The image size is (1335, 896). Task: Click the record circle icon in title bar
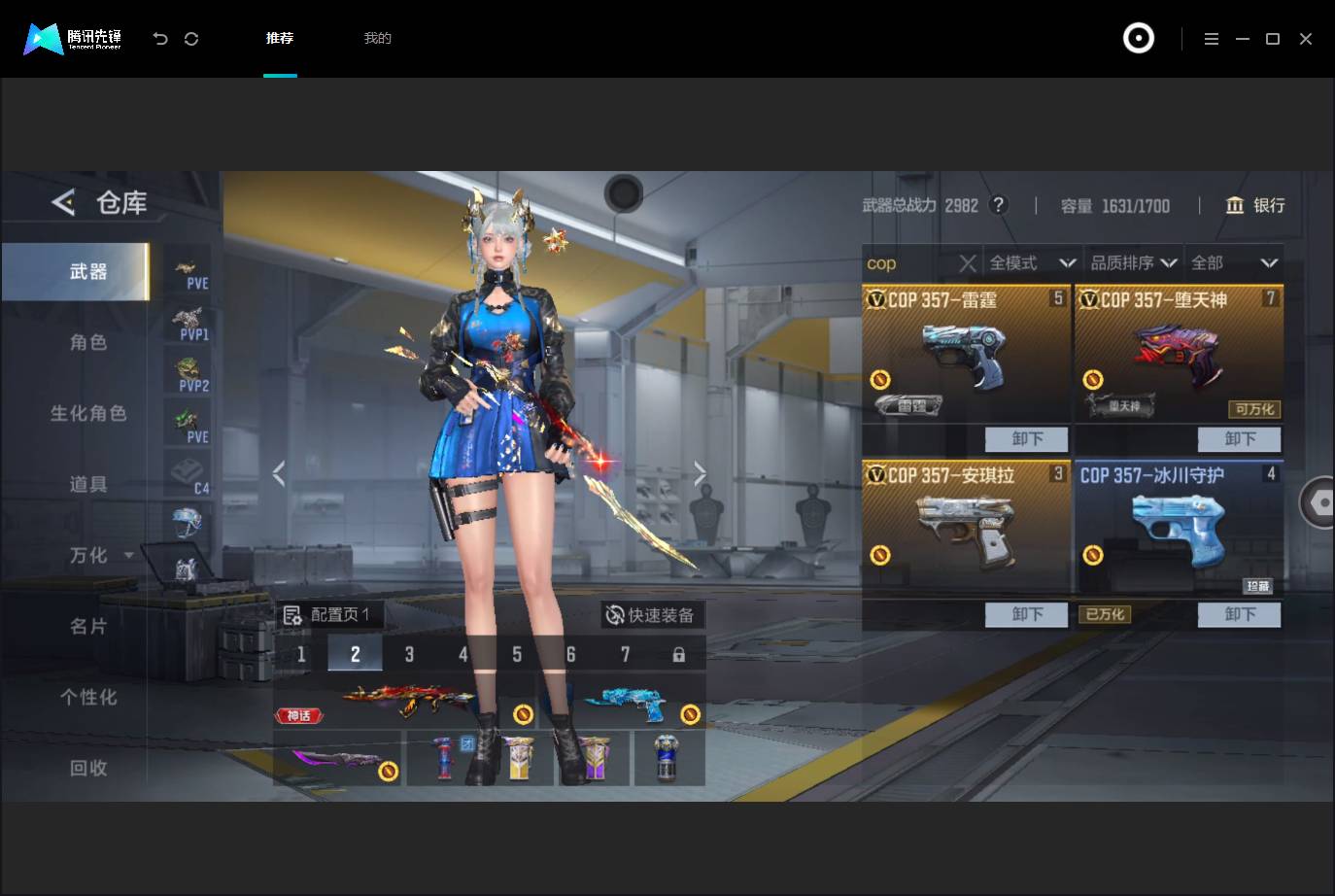[1139, 38]
